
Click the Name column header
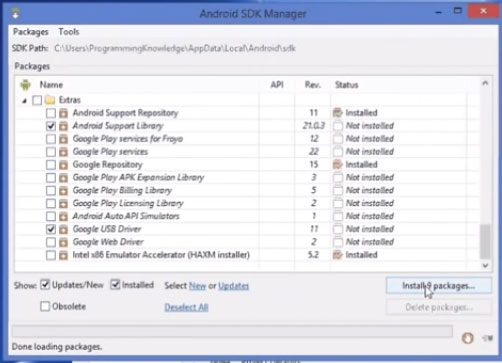(51, 85)
